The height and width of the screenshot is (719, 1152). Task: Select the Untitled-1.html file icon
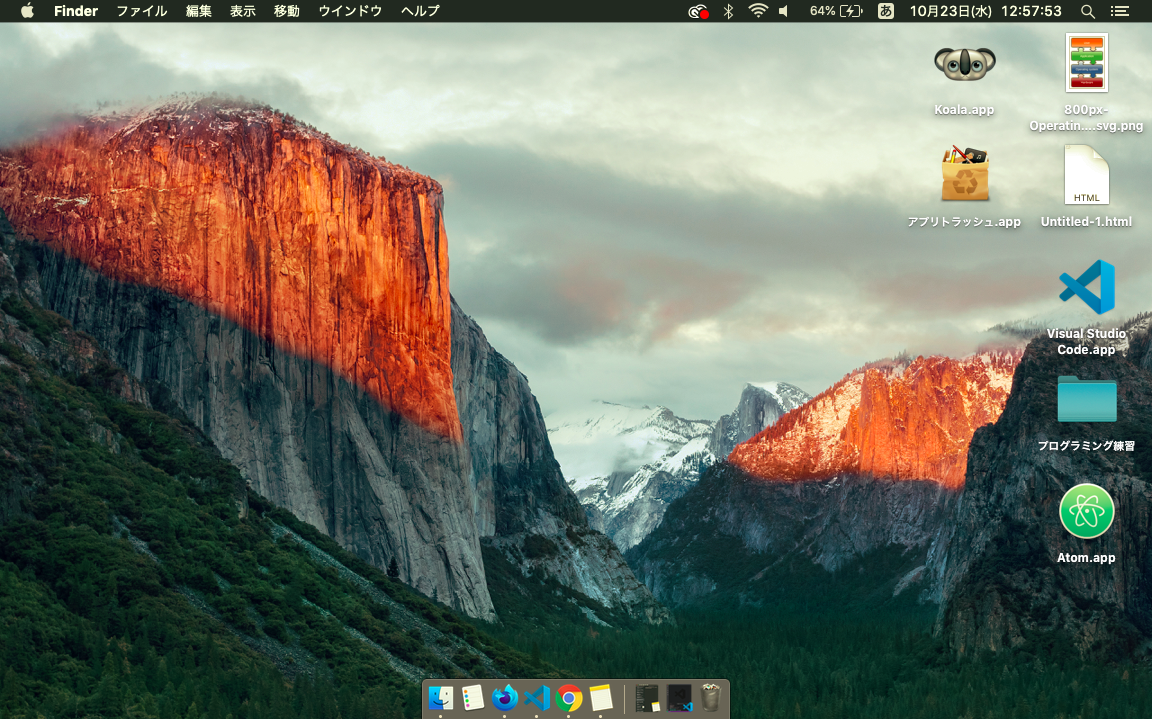1087,175
